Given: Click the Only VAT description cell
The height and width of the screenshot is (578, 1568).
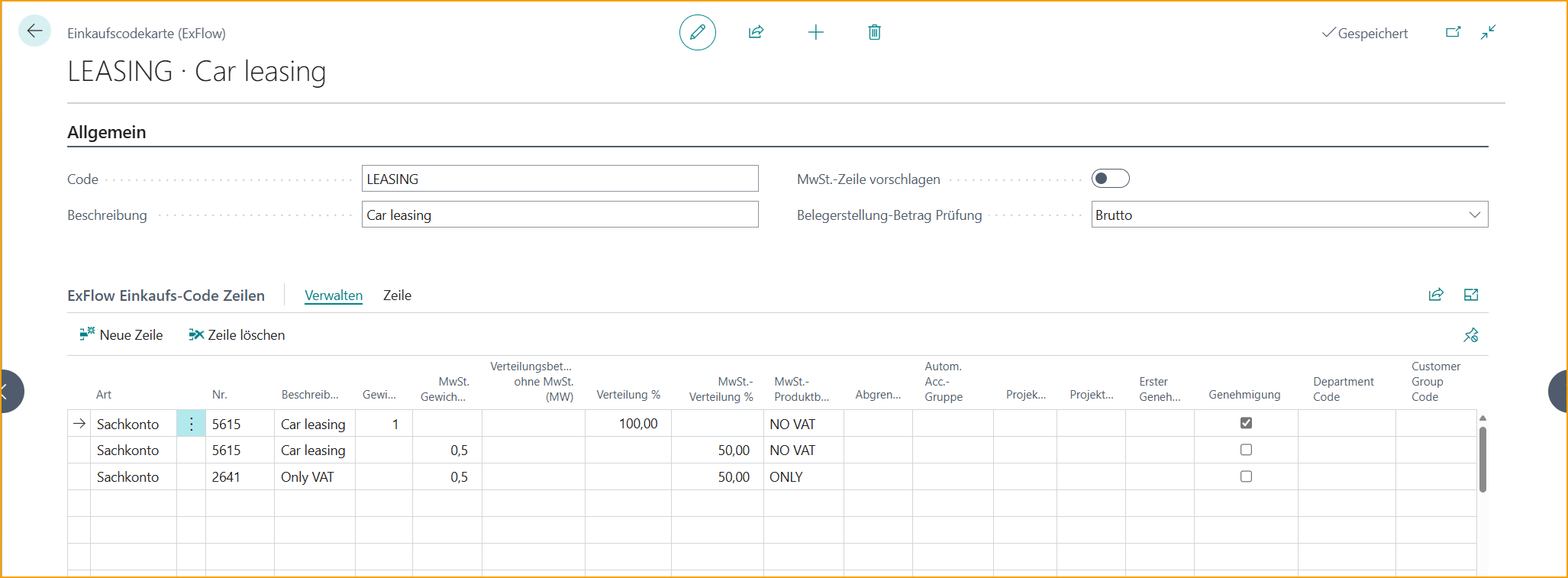Looking at the screenshot, I should coord(315,476).
